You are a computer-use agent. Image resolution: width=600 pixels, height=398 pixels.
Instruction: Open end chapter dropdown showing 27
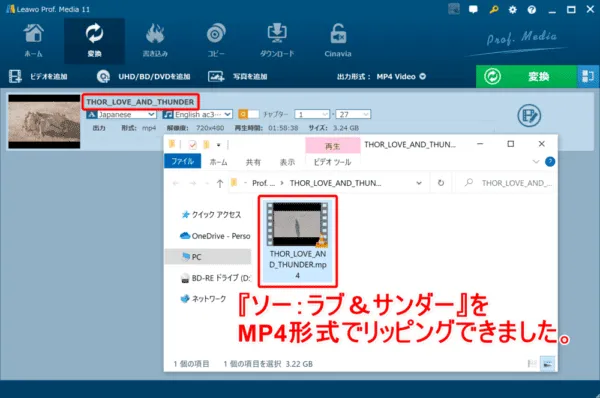[x=353, y=114]
